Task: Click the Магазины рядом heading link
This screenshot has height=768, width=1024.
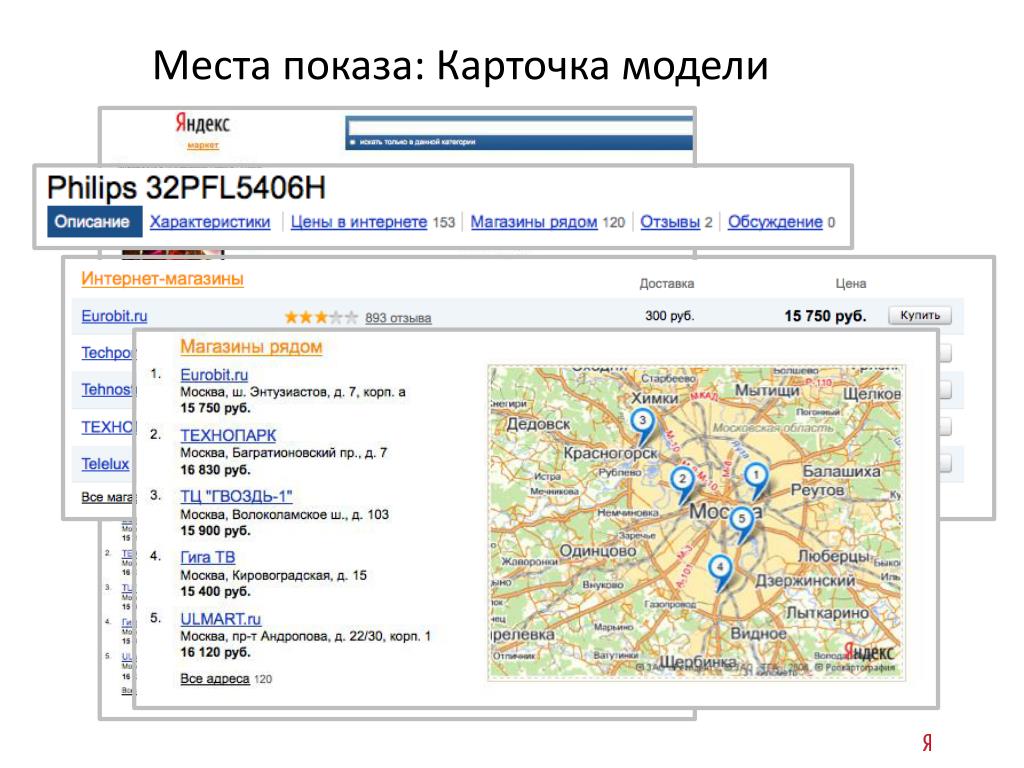Action: 251,347
